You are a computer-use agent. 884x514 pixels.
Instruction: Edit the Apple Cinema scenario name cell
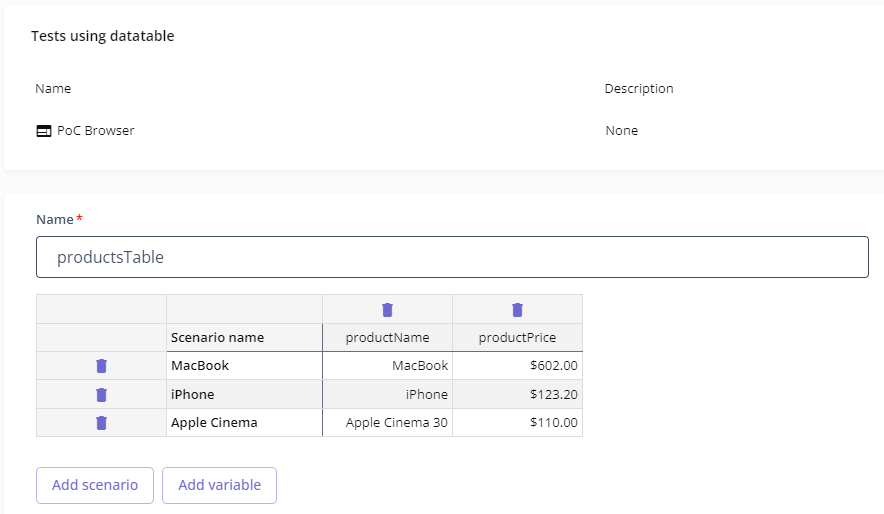click(244, 423)
